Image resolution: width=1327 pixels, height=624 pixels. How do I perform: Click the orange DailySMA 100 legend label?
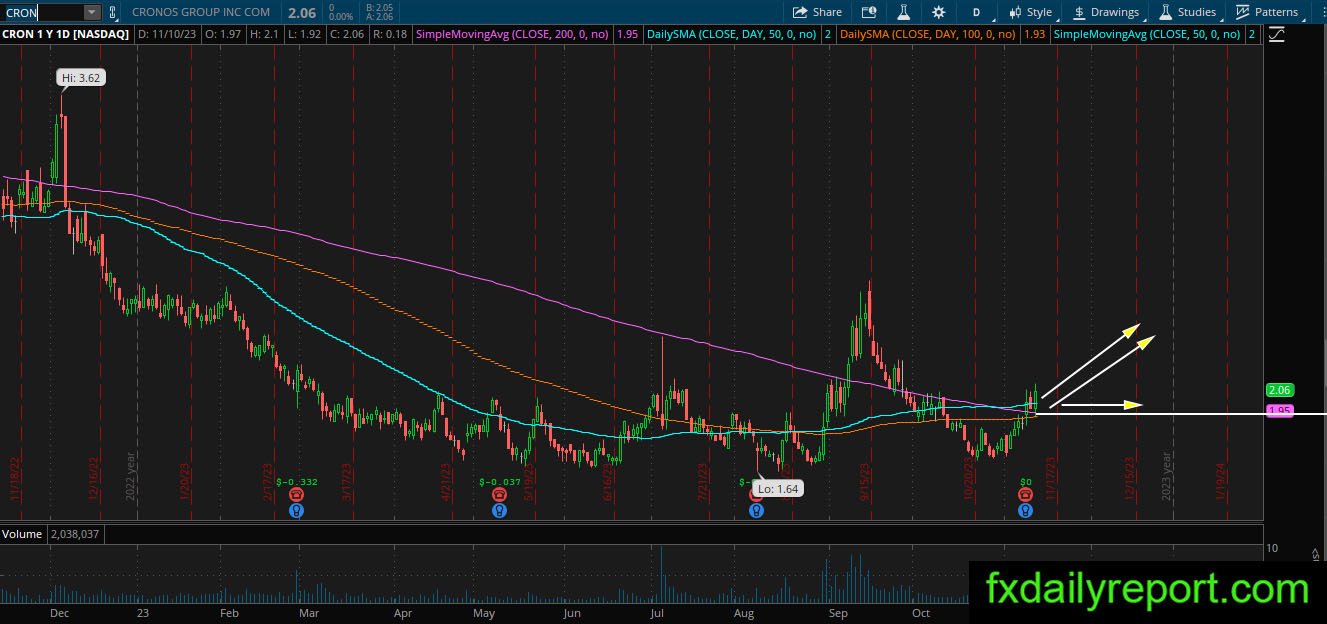click(x=928, y=34)
